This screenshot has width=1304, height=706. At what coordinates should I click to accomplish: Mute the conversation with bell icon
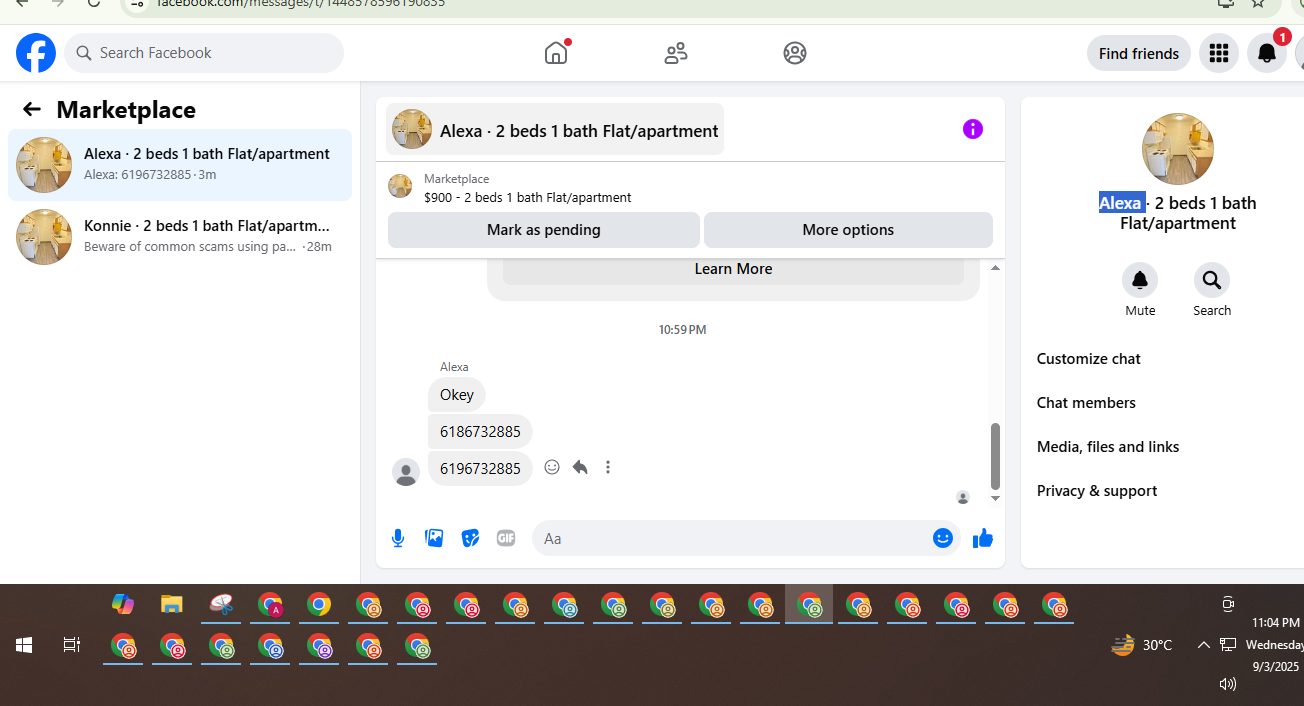point(1140,280)
